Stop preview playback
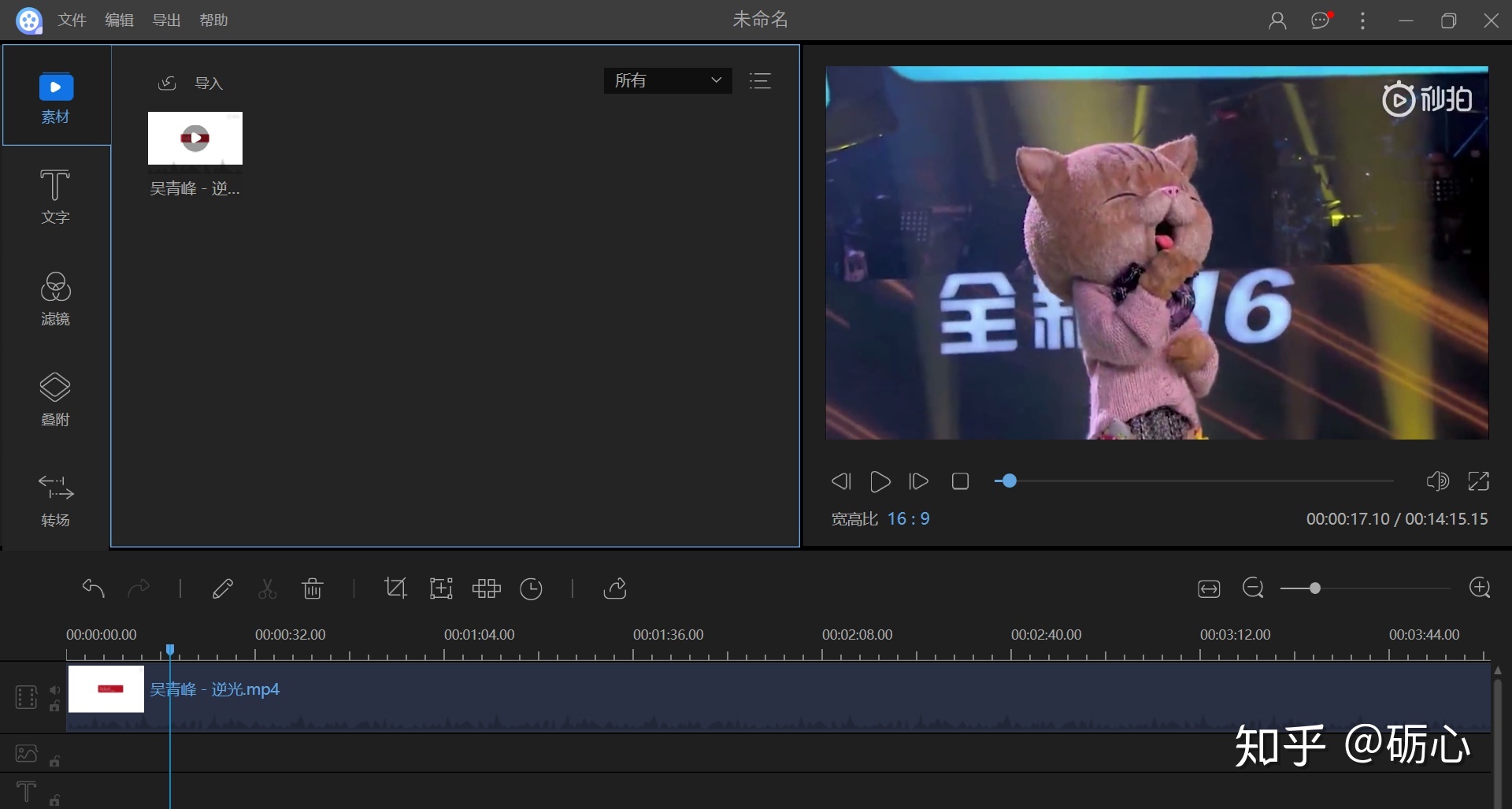The image size is (1512, 809). tap(960, 481)
